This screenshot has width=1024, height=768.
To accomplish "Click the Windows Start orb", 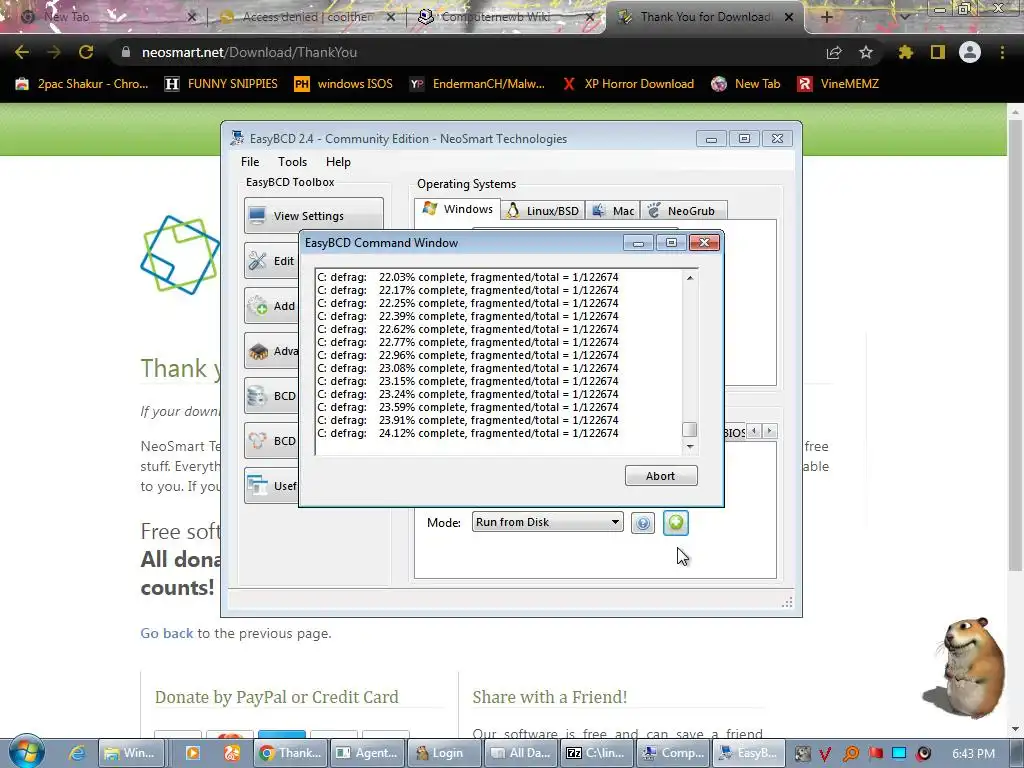I will point(27,752).
